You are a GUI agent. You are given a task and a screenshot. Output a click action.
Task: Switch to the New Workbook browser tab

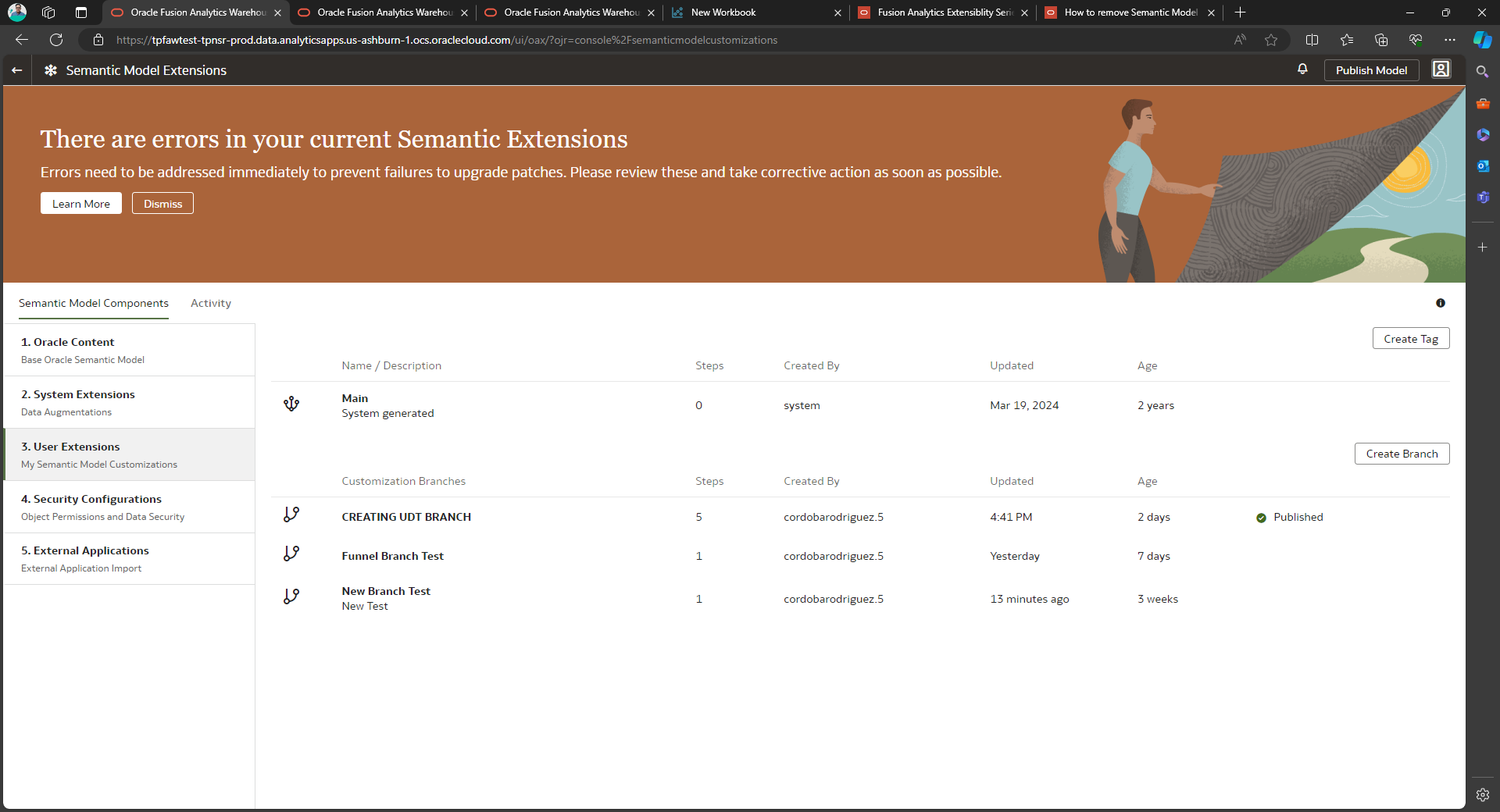[755, 12]
